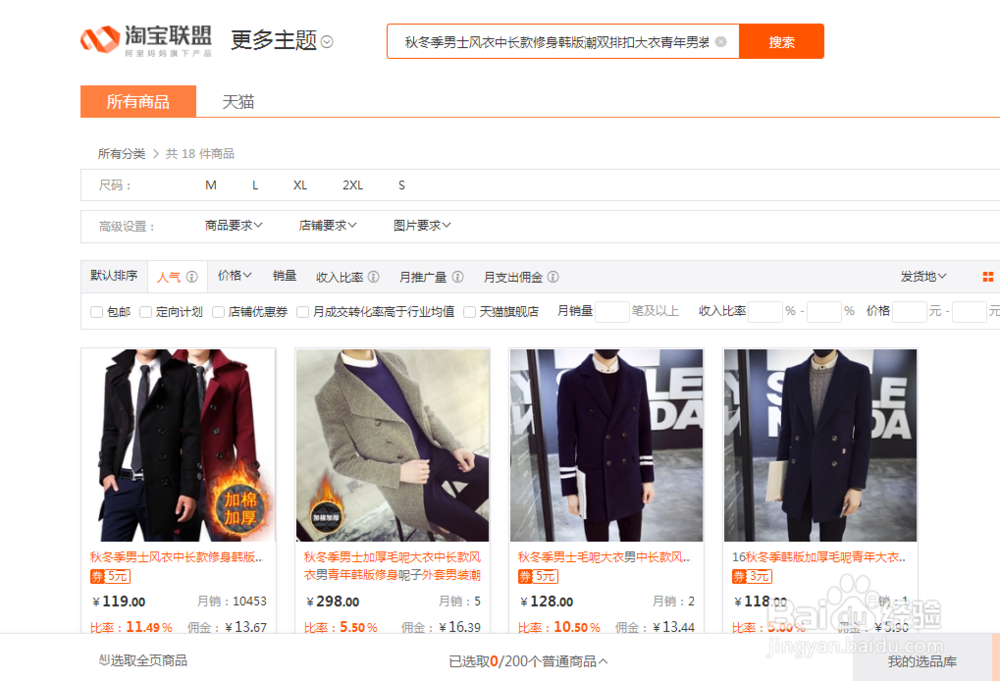
Task: Filter by size S
Action: 401,185
